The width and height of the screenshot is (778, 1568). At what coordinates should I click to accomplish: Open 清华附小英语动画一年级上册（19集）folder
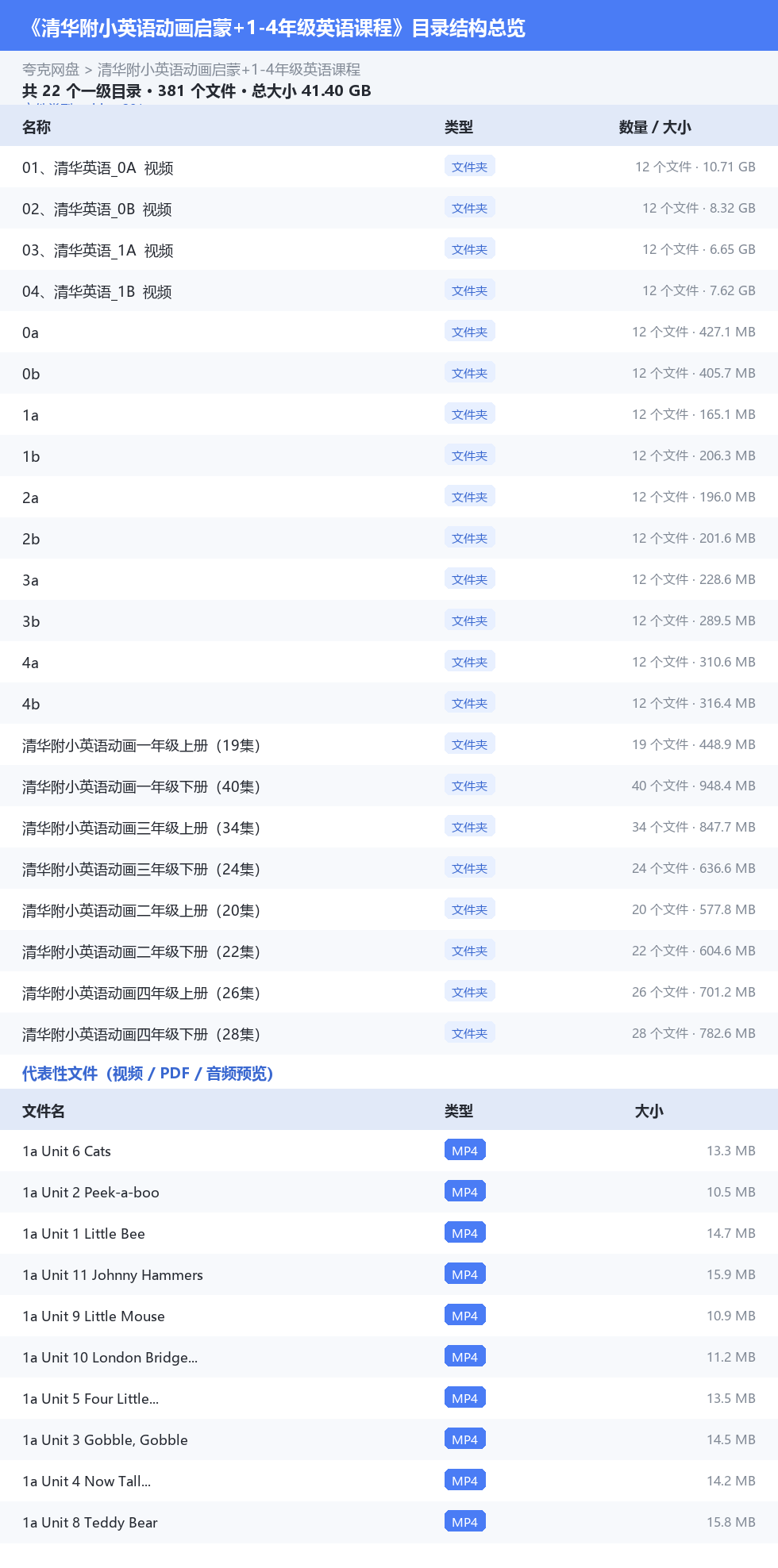click(x=141, y=745)
